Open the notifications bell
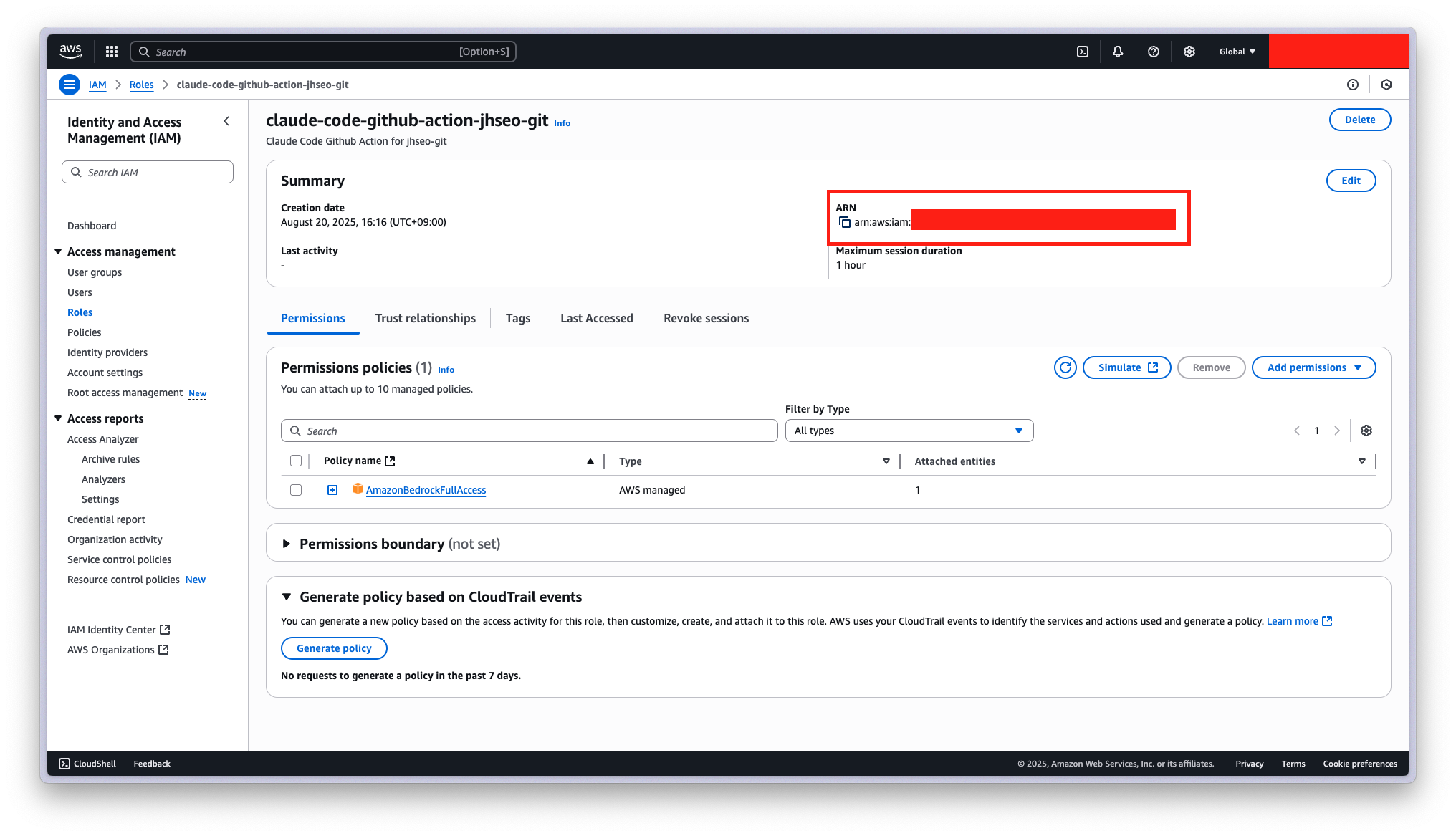This screenshot has height=836, width=1456. (1118, 52)
